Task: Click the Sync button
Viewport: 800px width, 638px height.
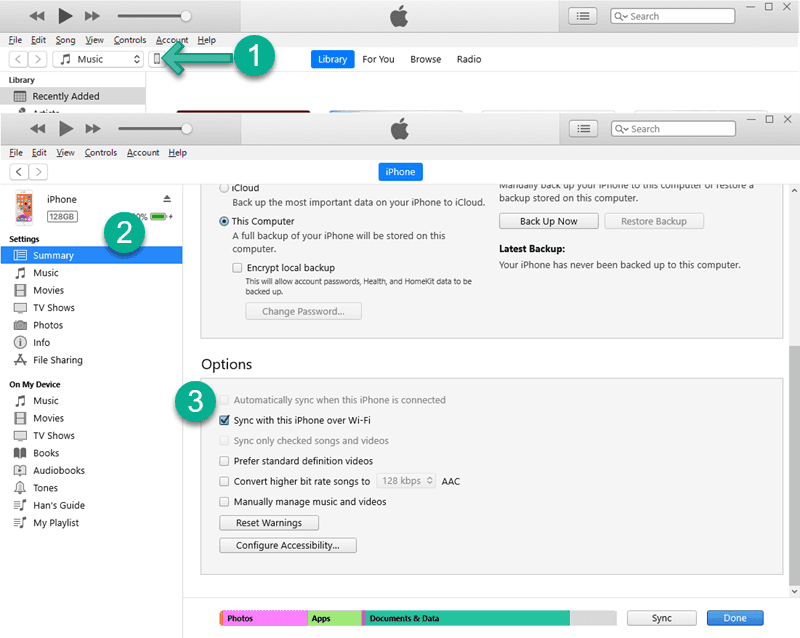Action: (x=661, y=618)
